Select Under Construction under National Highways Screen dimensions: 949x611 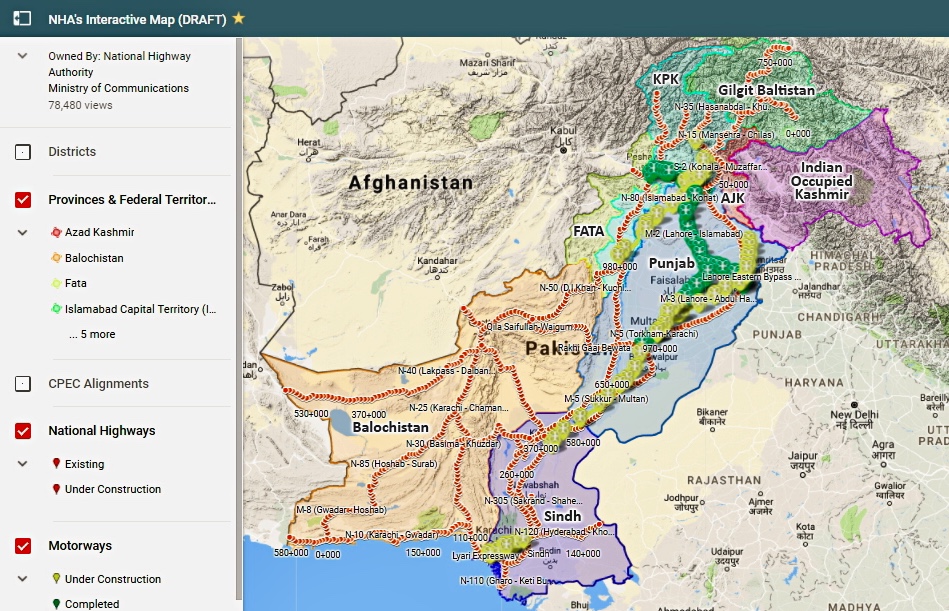tap(113, 489)
